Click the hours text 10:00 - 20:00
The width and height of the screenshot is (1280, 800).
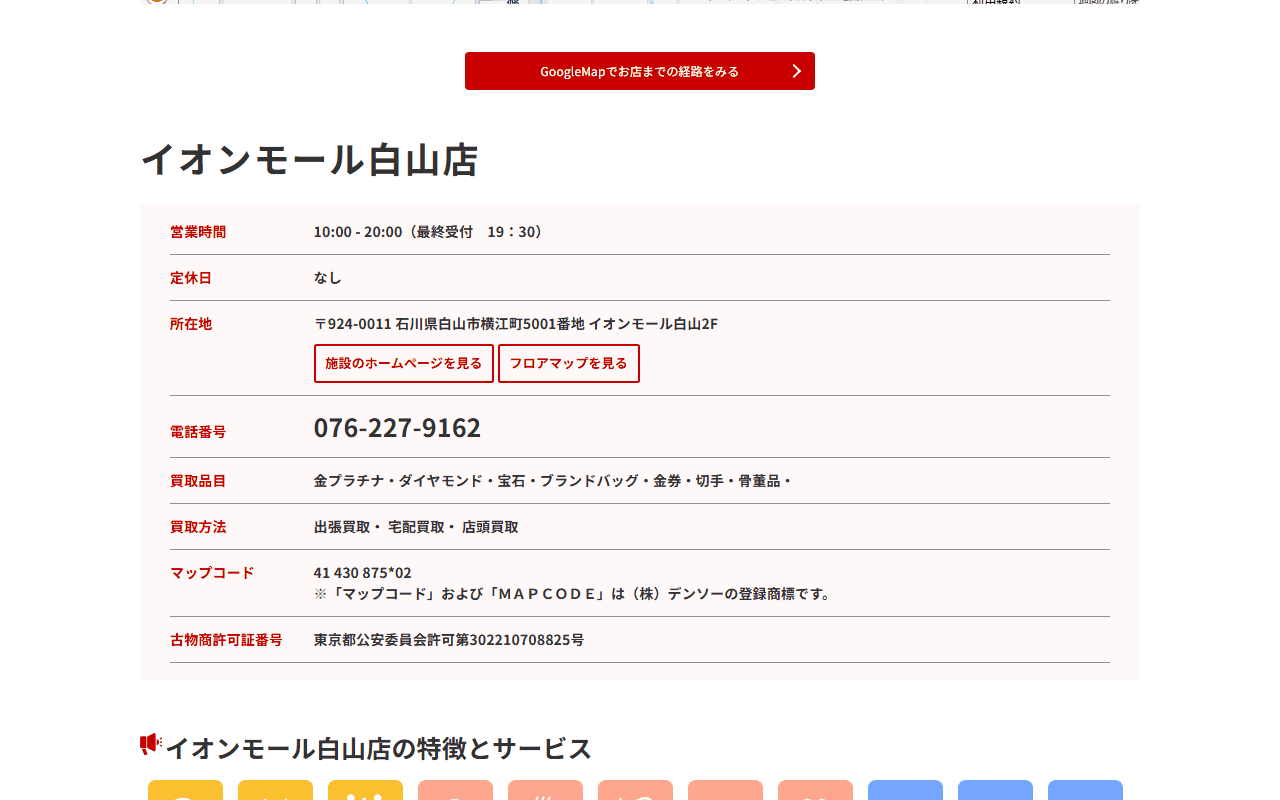[x=358, y=232]
